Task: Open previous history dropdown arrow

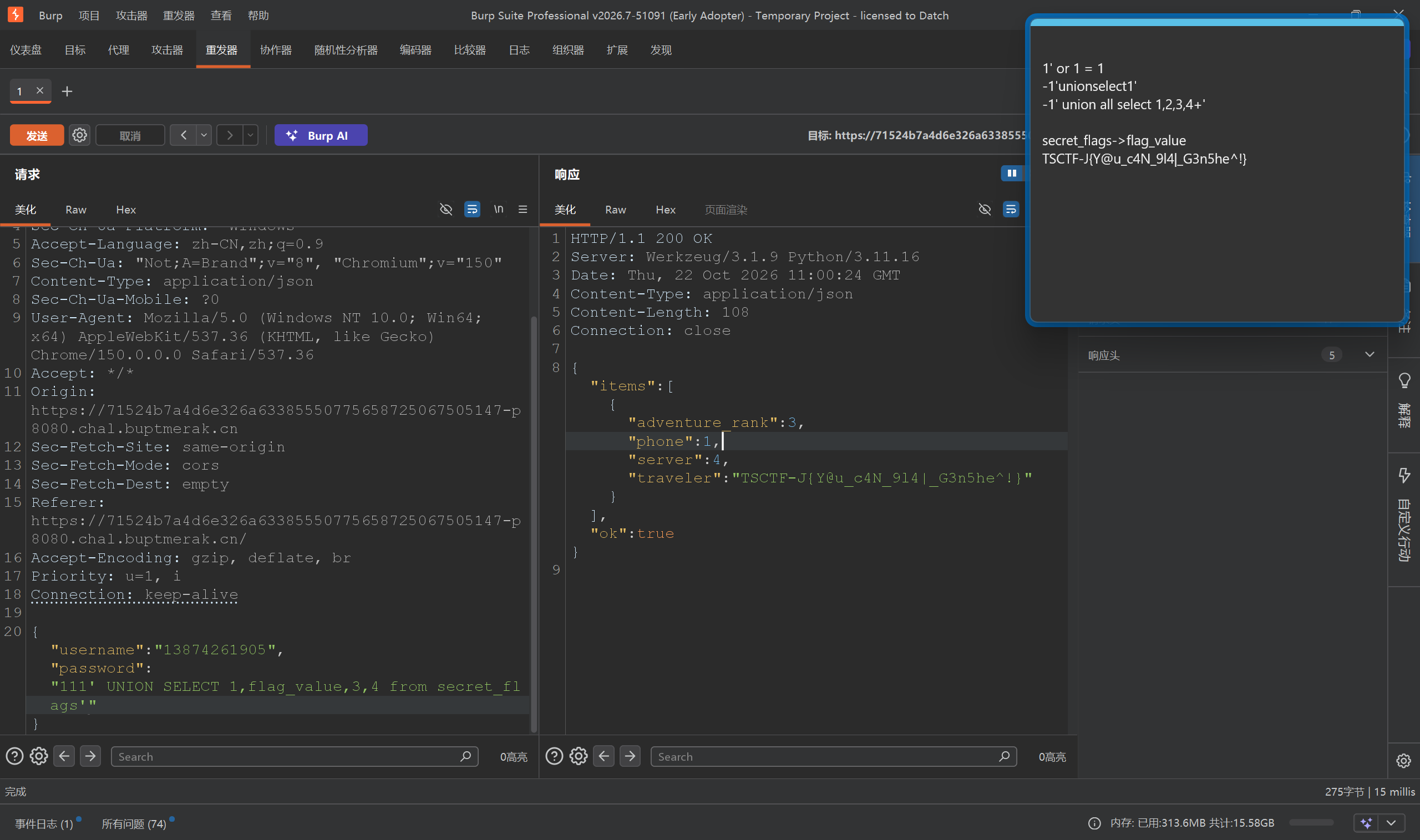Action: coord(204,135)
